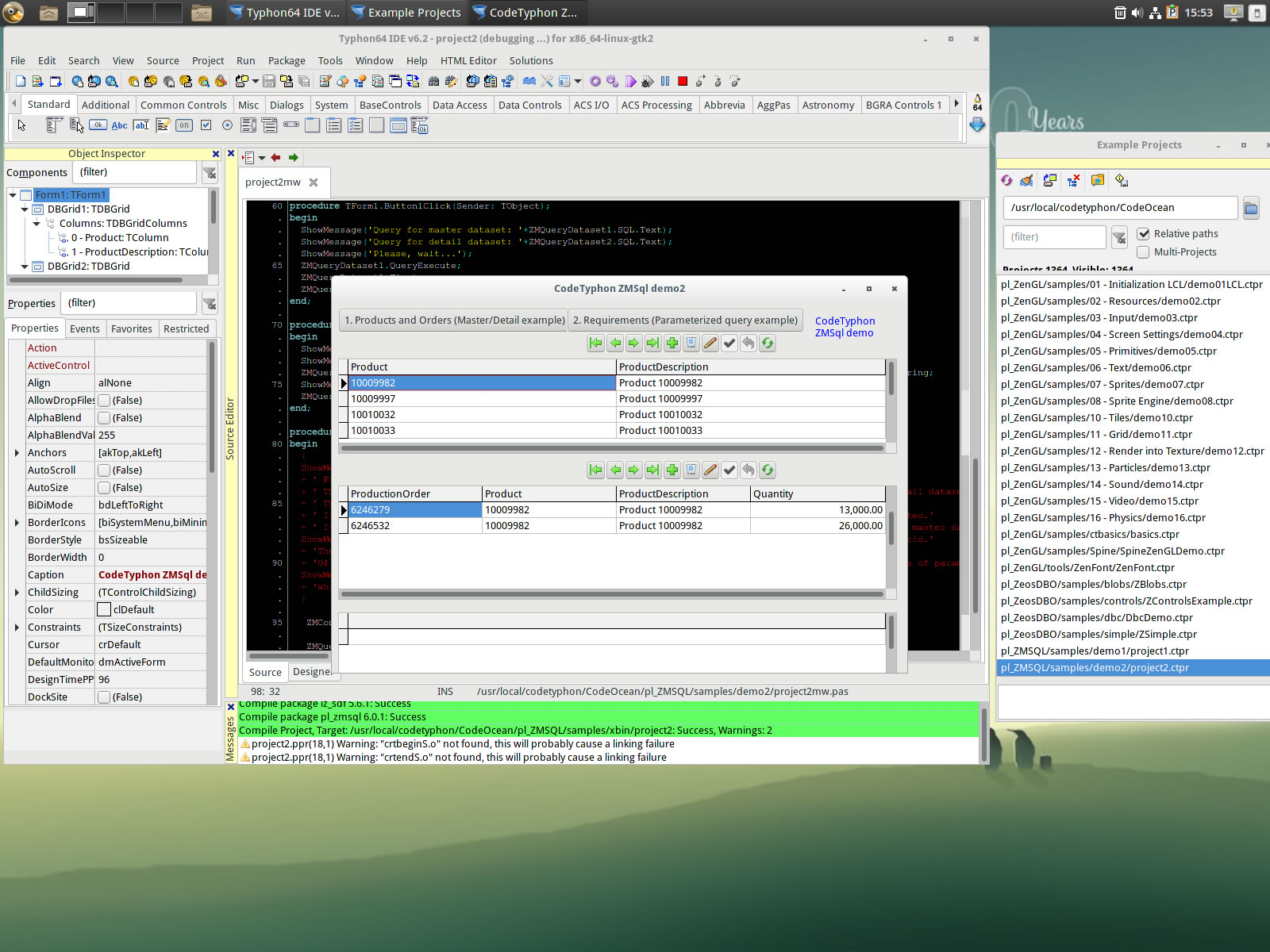Click '1. Products and Orders' button
The height and width of the screenshot is (952, 1270).
[x=454, y=320]
